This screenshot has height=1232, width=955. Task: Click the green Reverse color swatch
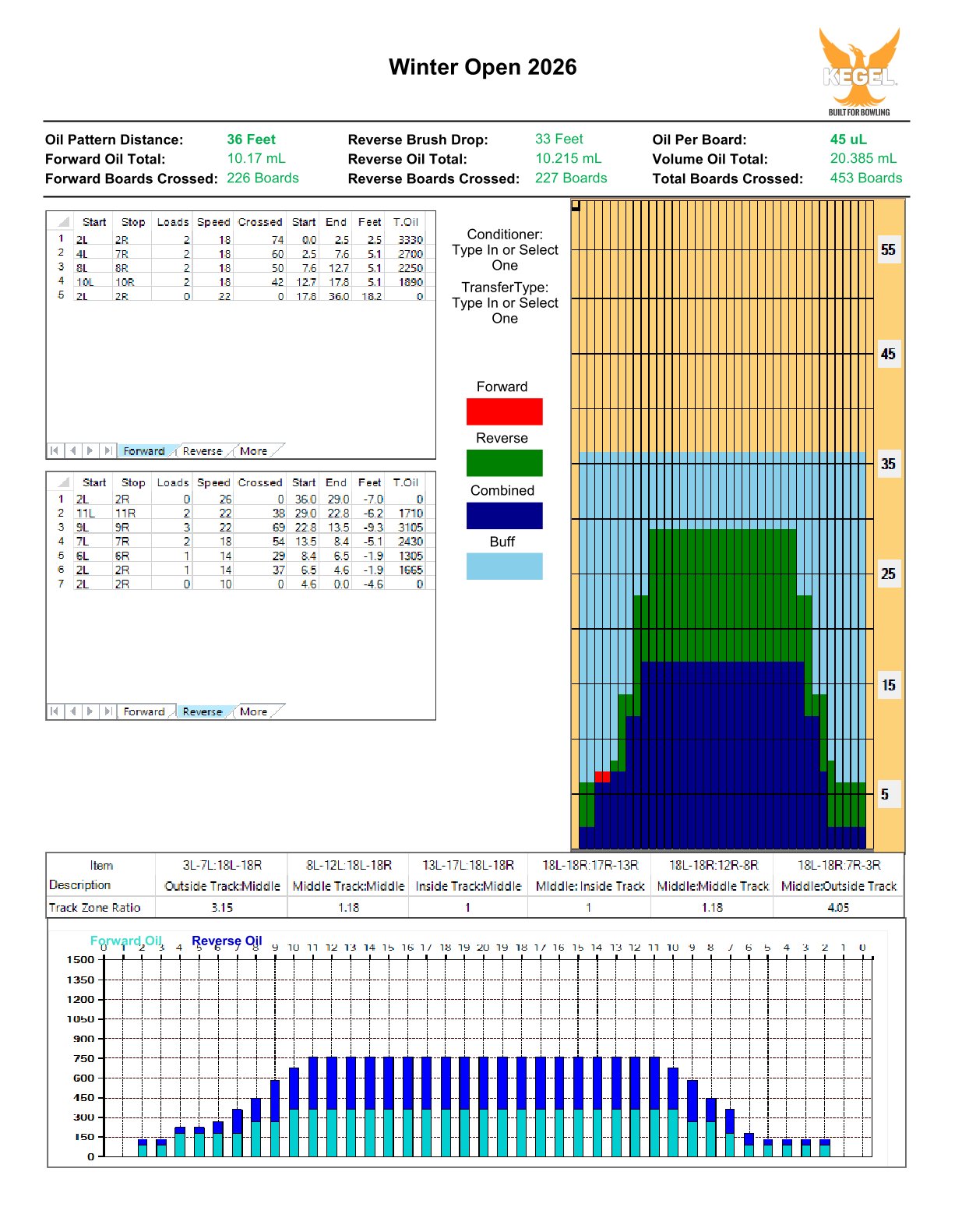click(x=504, y=463)
